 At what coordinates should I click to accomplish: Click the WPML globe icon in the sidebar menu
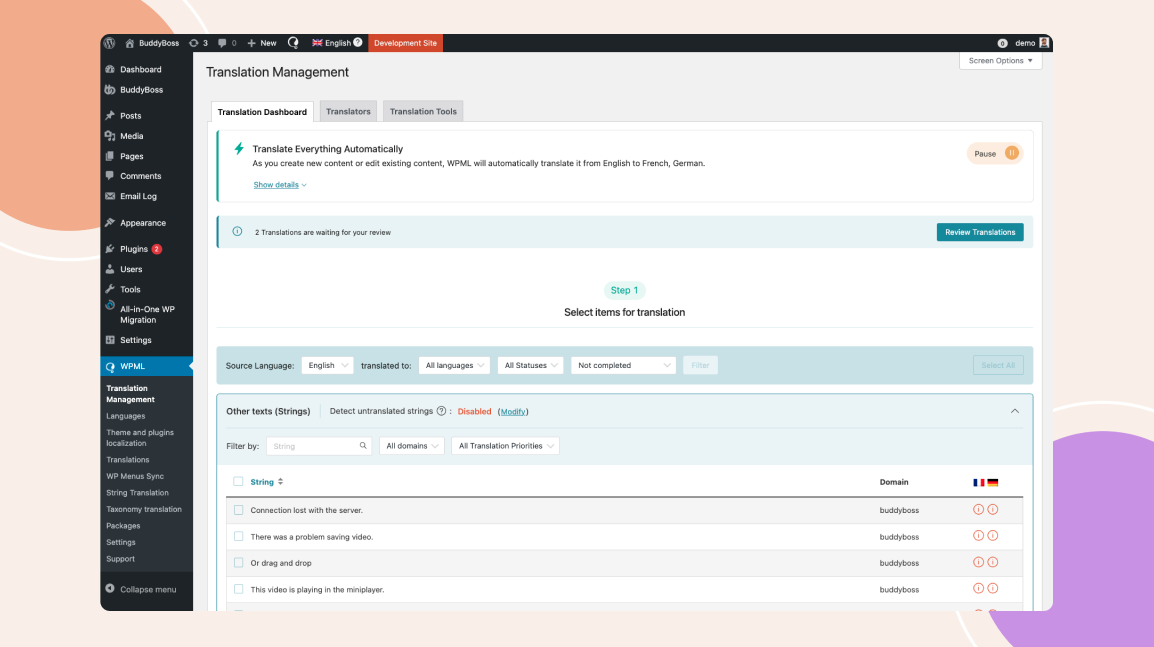[111, 366]
